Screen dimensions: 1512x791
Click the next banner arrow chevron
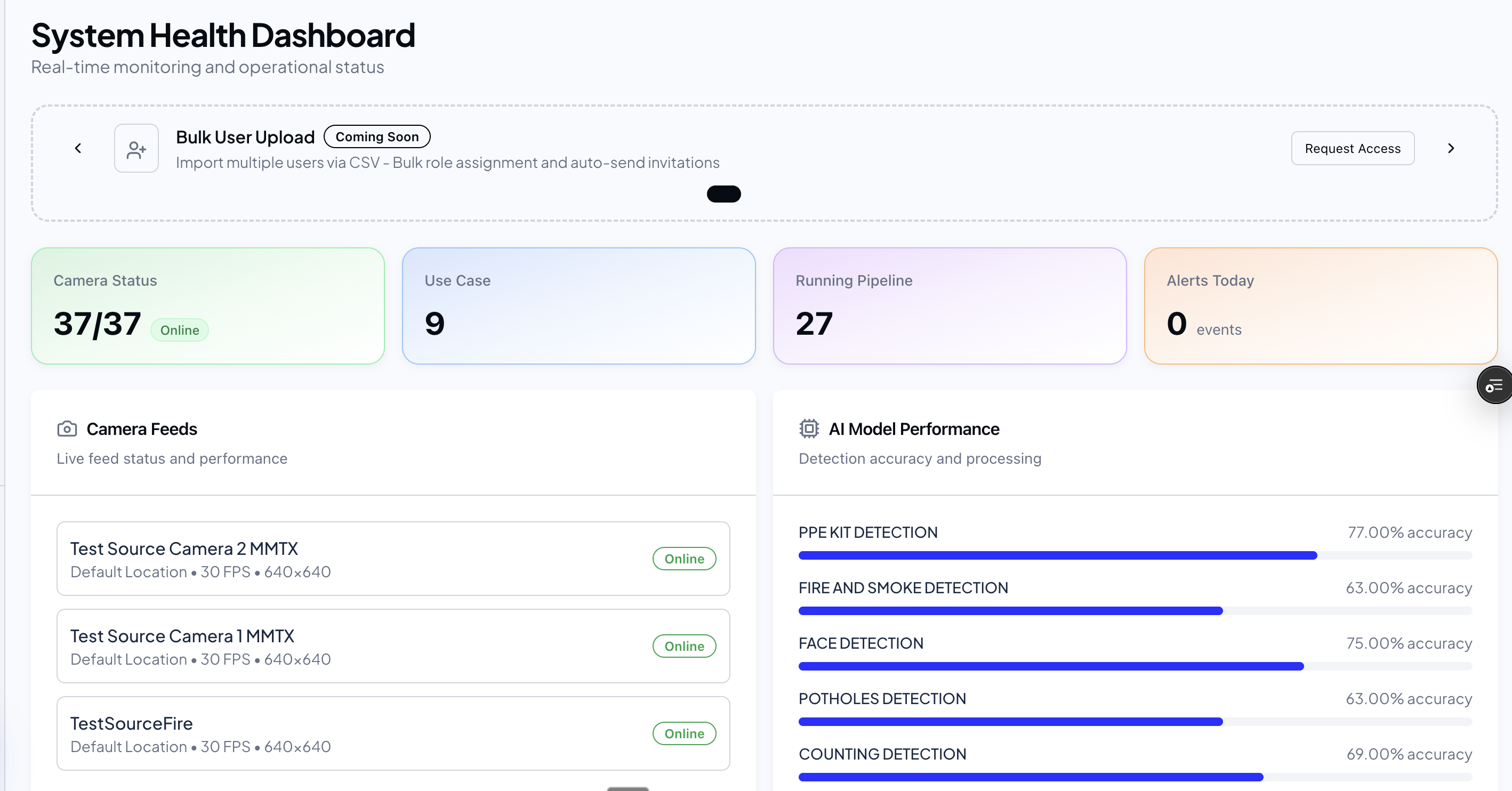[1450, 149]
